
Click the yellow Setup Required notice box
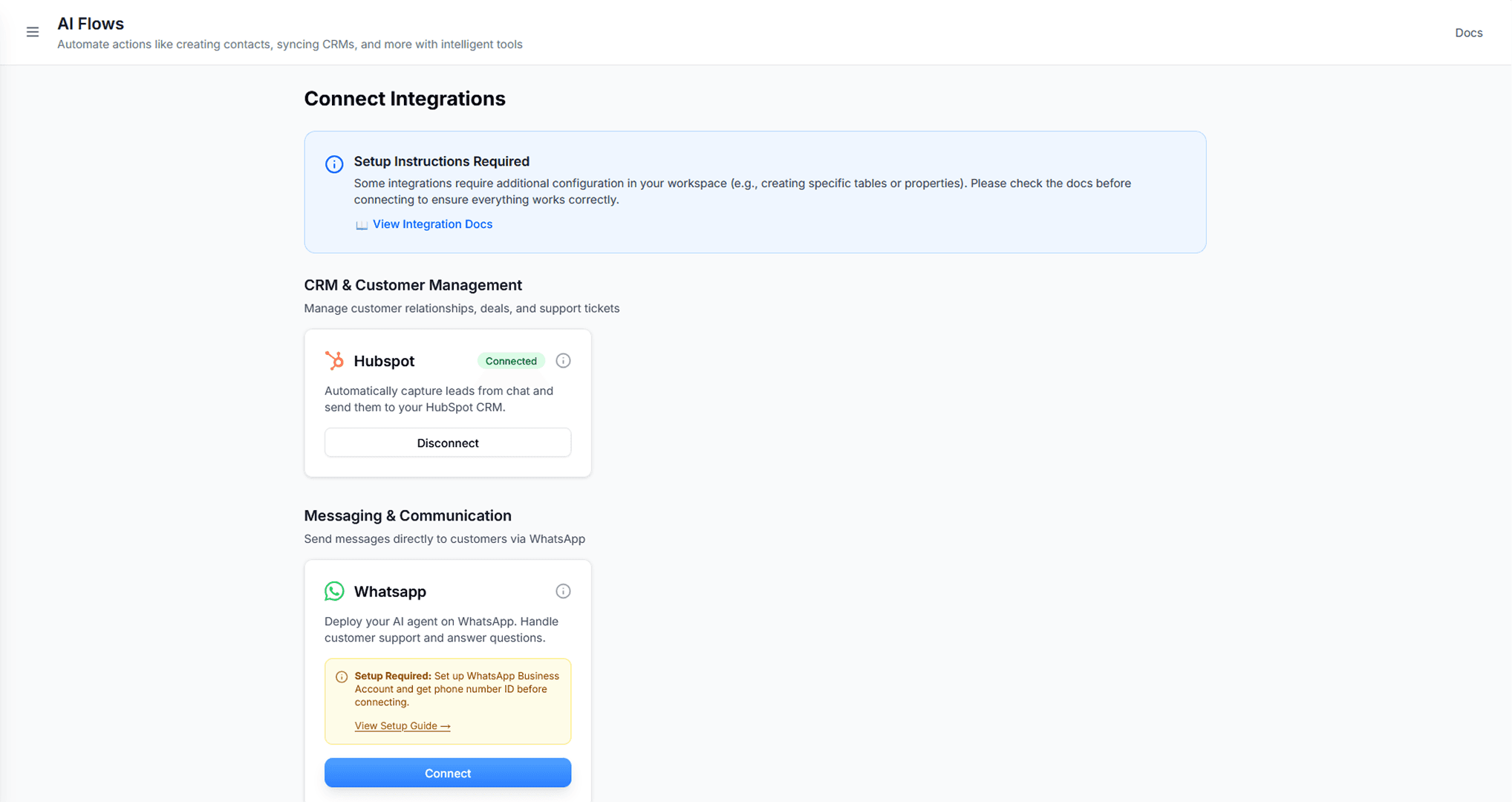(447, 700)
